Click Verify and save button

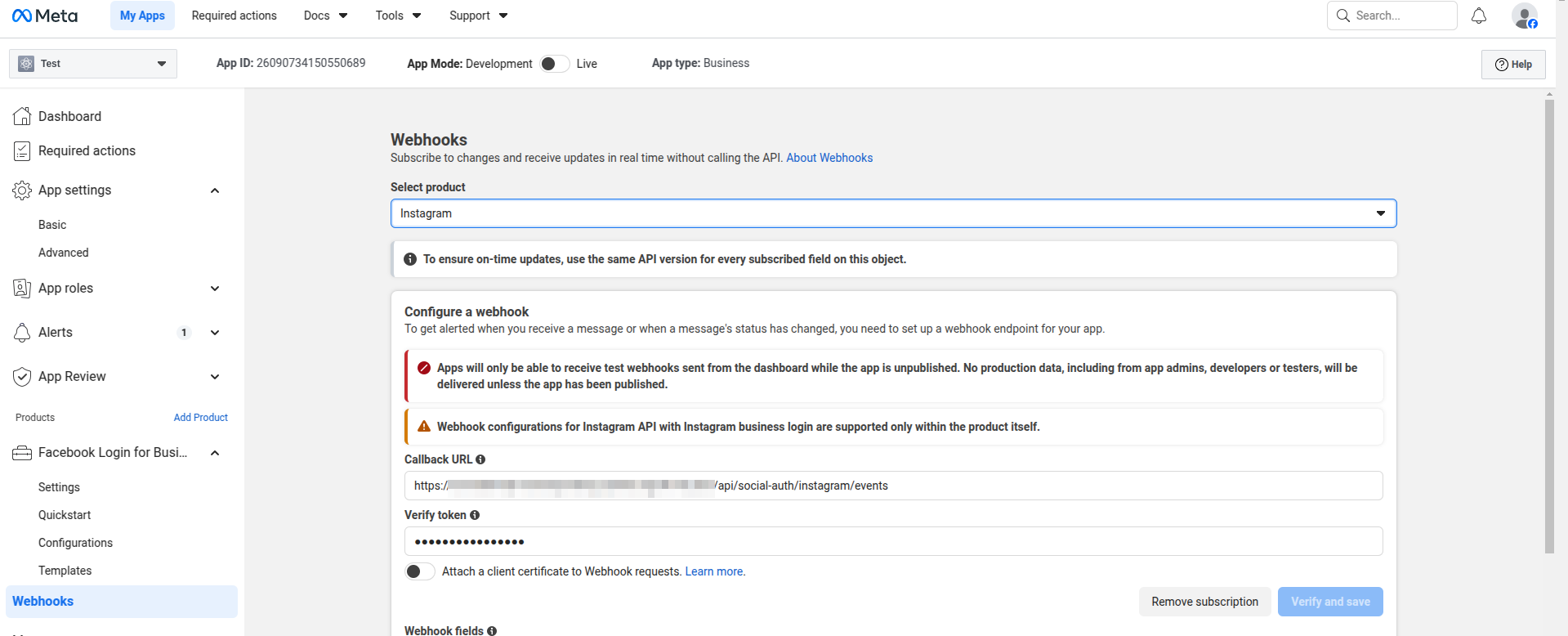pyautogui.click(x=1330, y=602)
